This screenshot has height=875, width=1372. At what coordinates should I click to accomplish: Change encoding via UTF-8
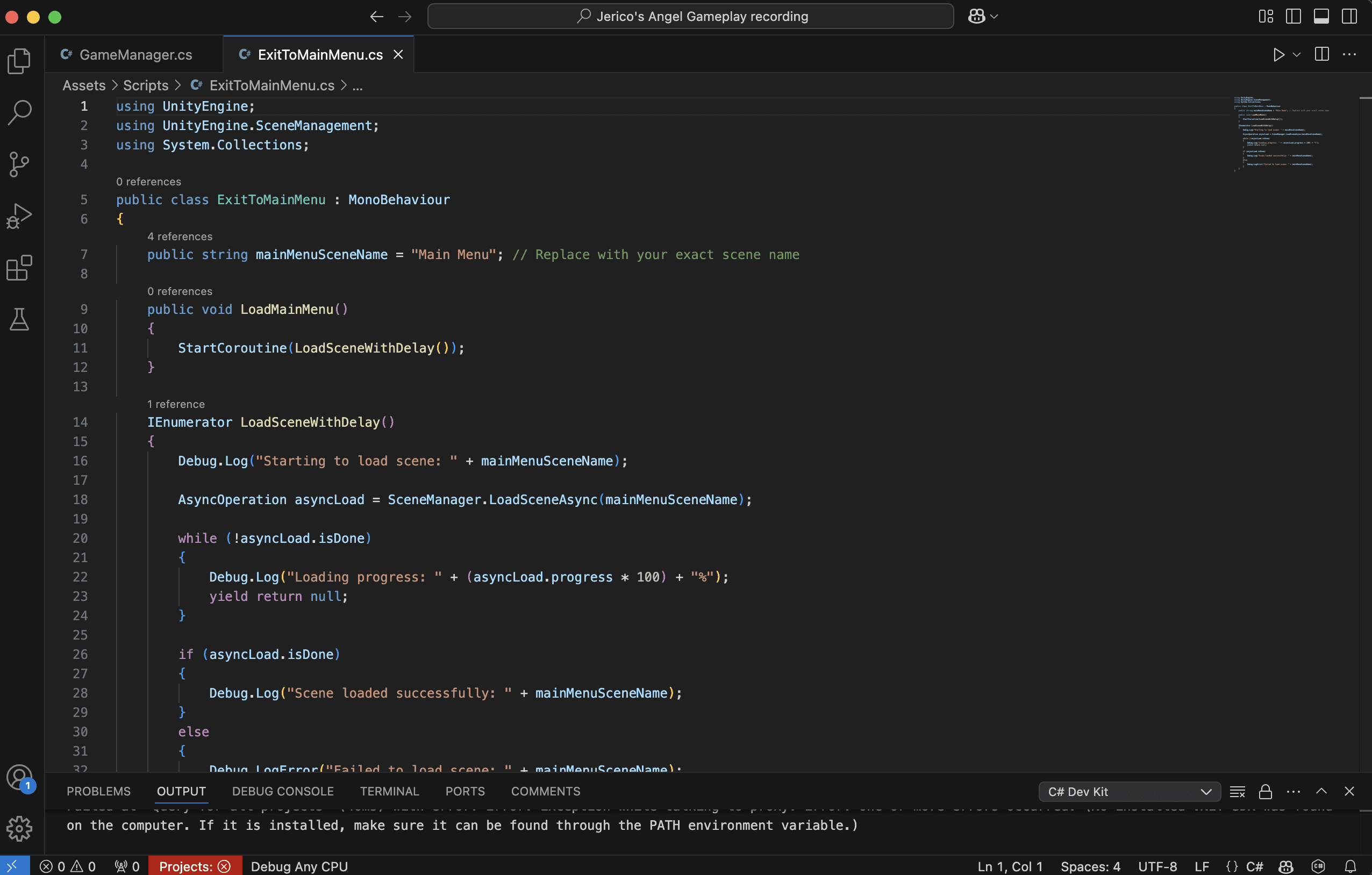click(1157, 866)
